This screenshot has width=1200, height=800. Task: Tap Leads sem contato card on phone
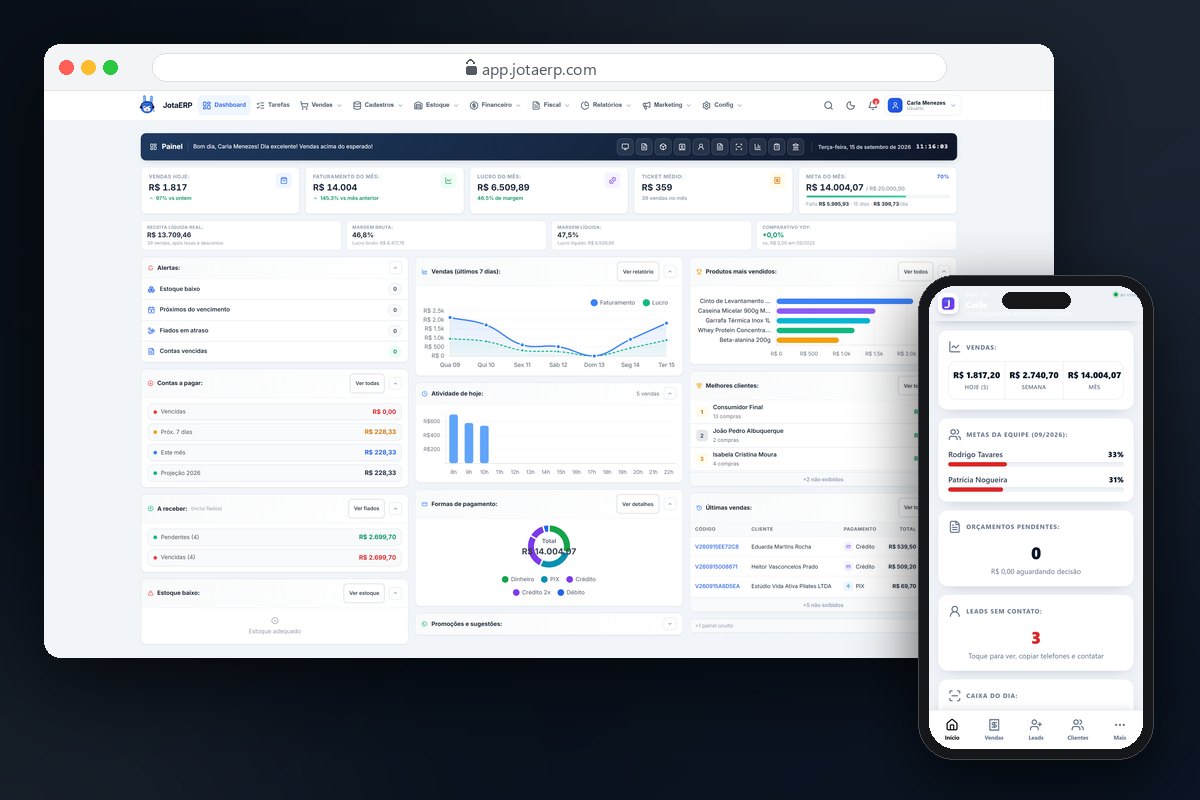tap(1035, 633)
